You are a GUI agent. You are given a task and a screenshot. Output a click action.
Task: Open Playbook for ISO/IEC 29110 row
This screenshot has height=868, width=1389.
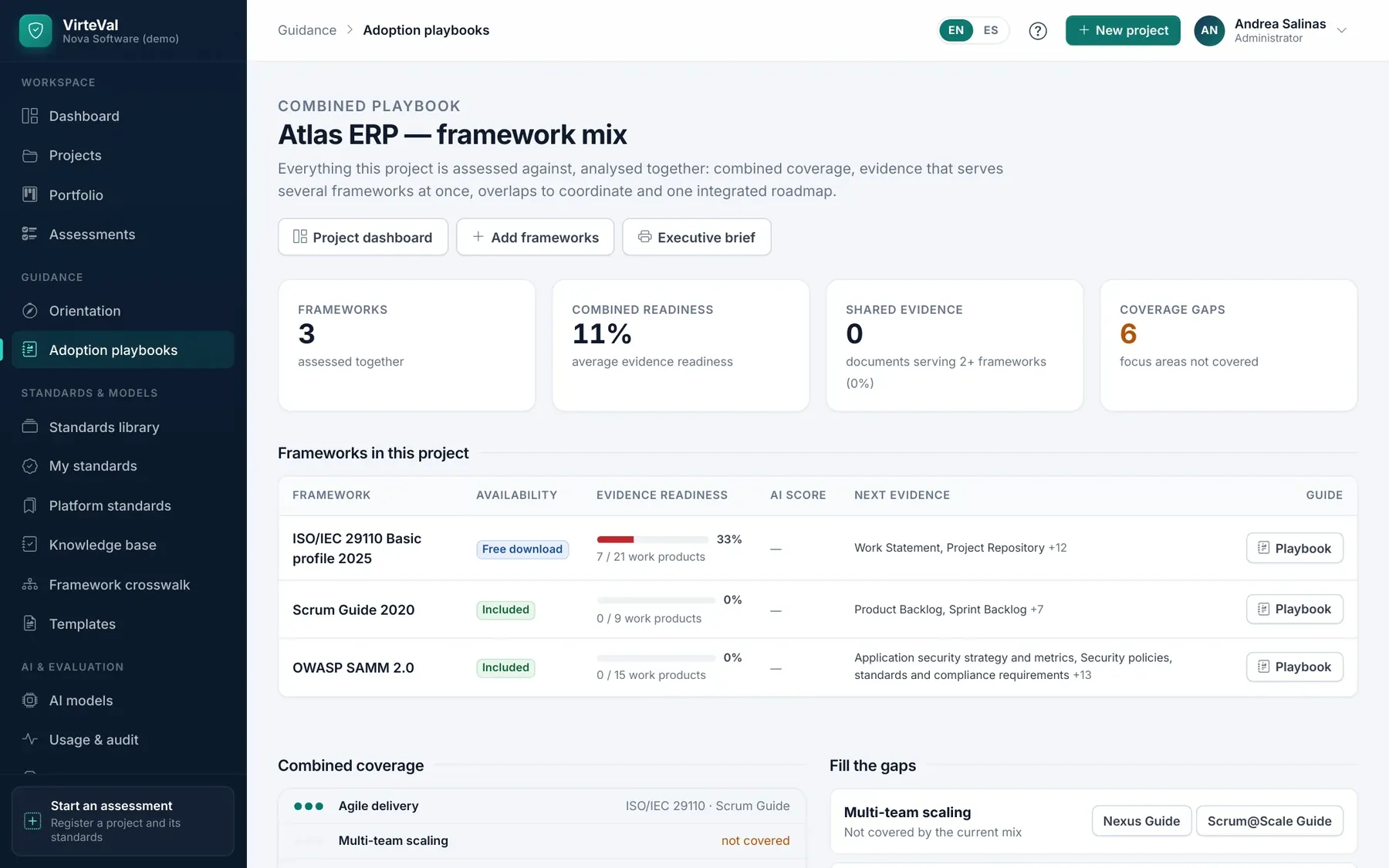coord(1294,548)
